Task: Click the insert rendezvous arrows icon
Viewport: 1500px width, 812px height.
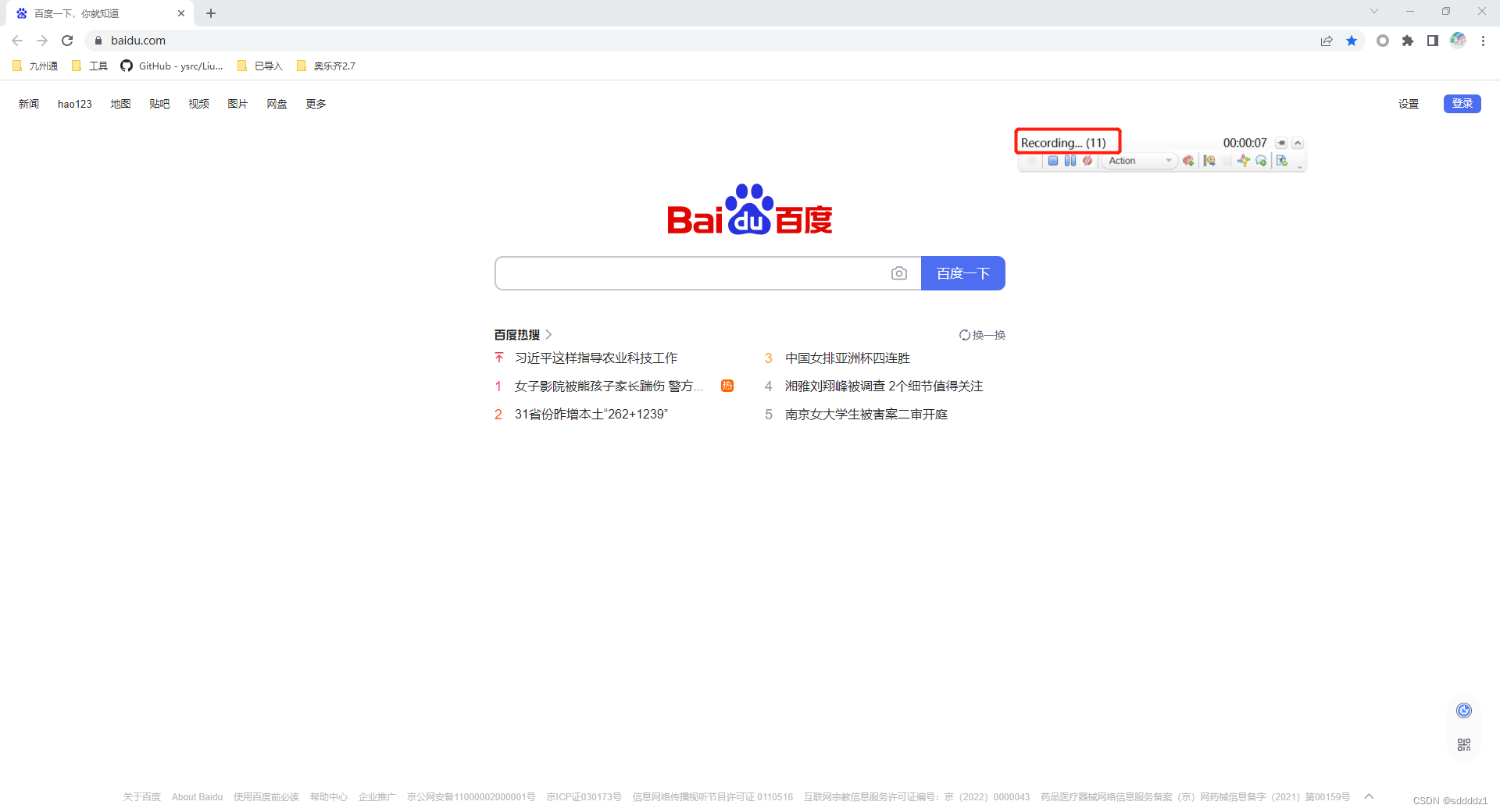Action: click(1244, 161)
